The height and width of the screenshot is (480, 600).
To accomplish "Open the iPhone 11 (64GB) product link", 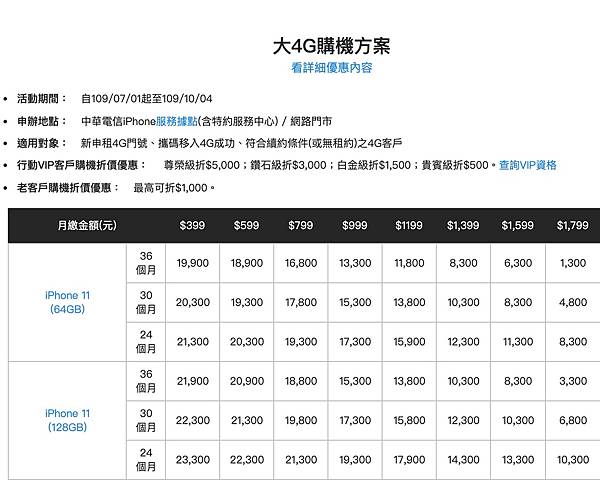I will click(67, 302).
